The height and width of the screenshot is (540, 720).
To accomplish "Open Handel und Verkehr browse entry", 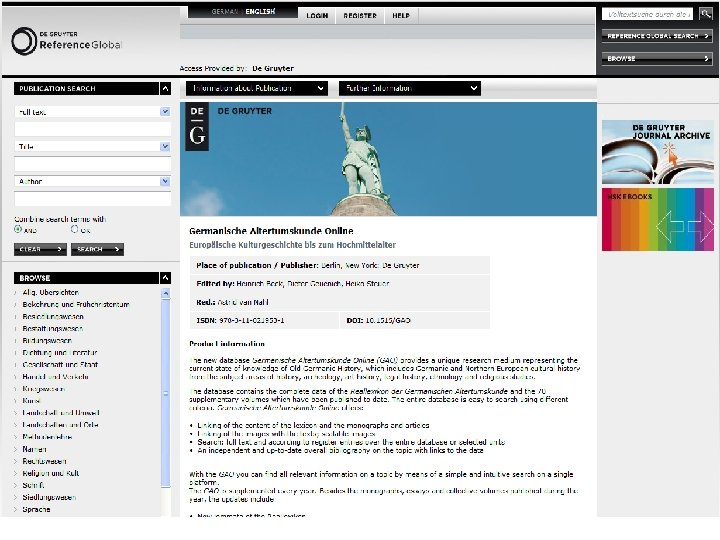I will (55, 377).
